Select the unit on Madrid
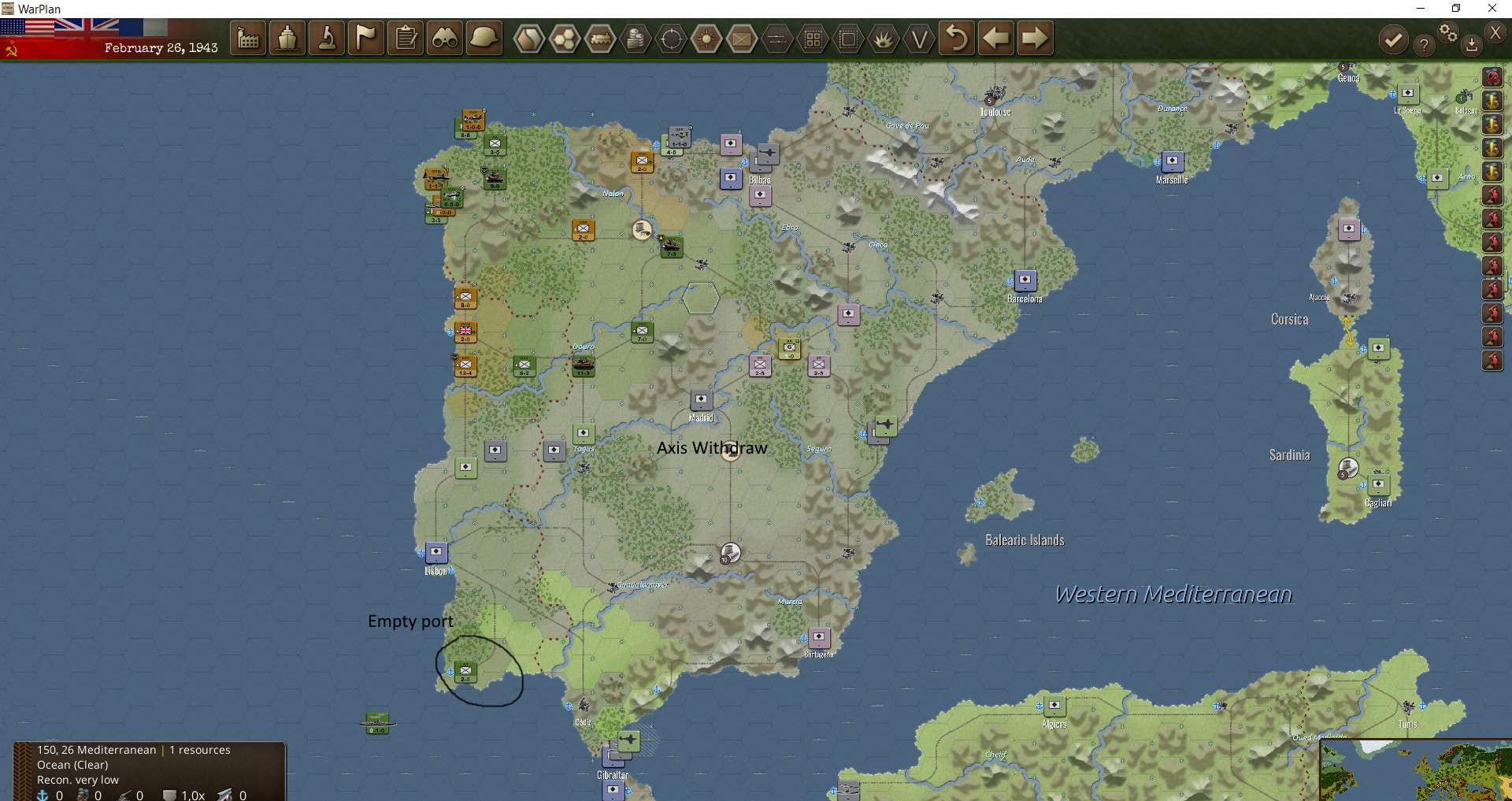 coord(701,399)
